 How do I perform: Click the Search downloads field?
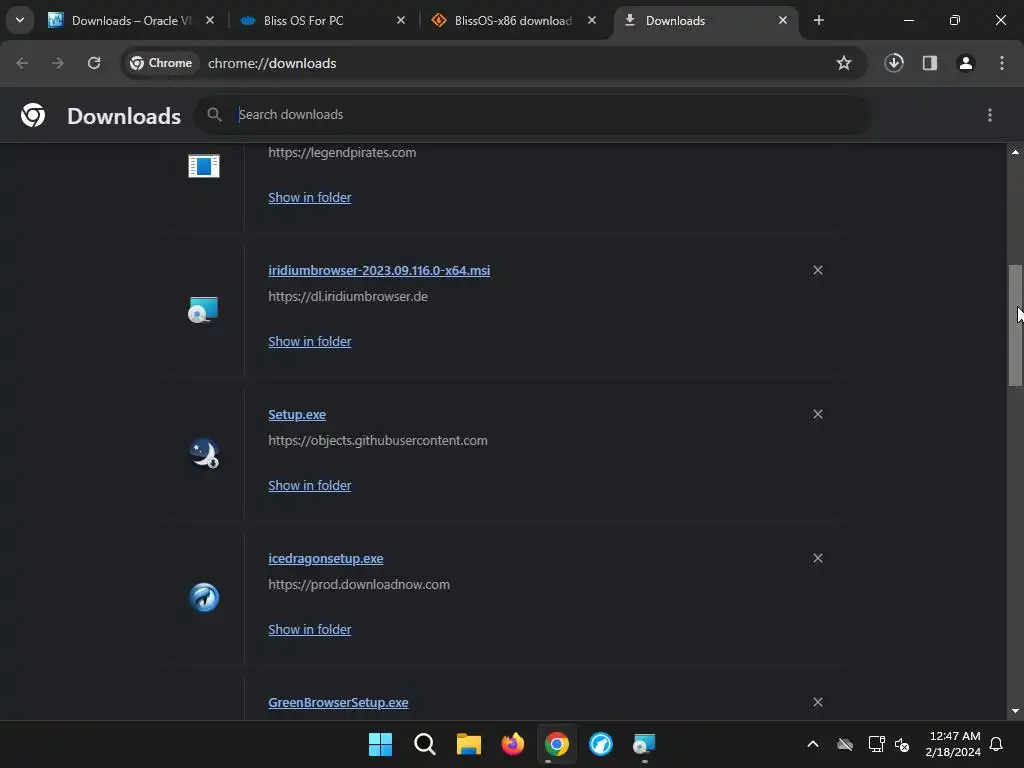pyautogui.click(x=532, y=115)
